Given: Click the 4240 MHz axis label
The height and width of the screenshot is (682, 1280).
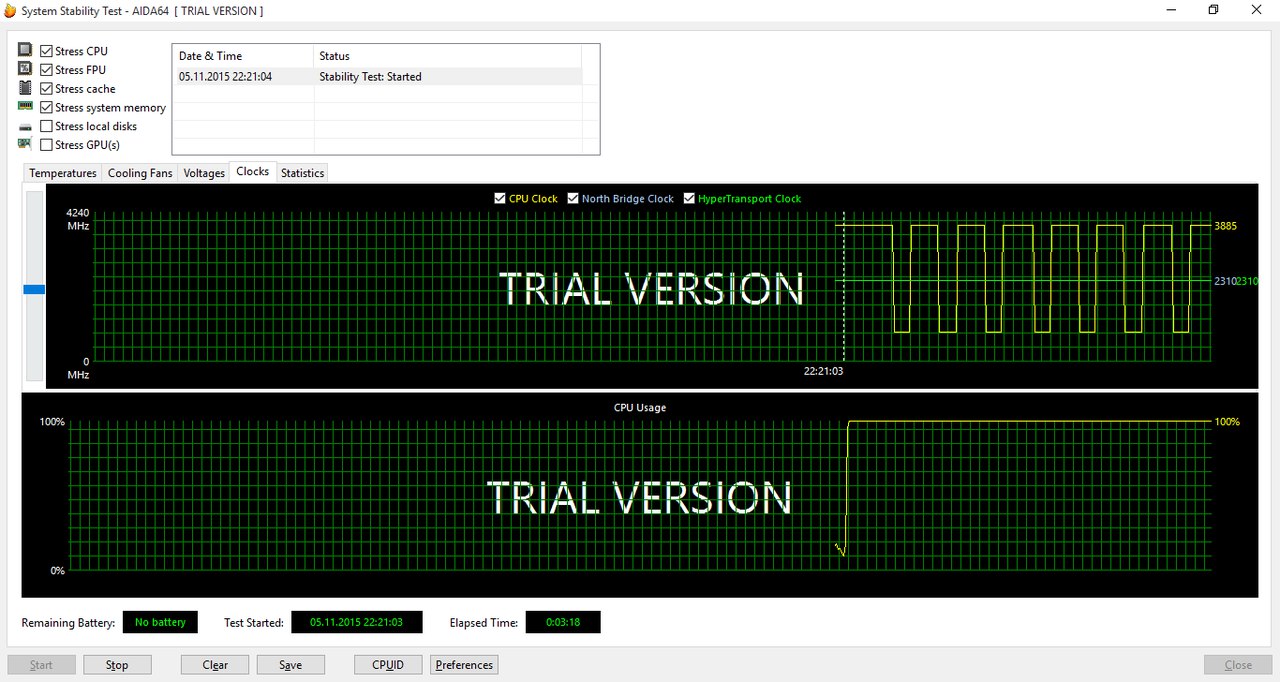Looking at the screenshot, I should point(78,213).
